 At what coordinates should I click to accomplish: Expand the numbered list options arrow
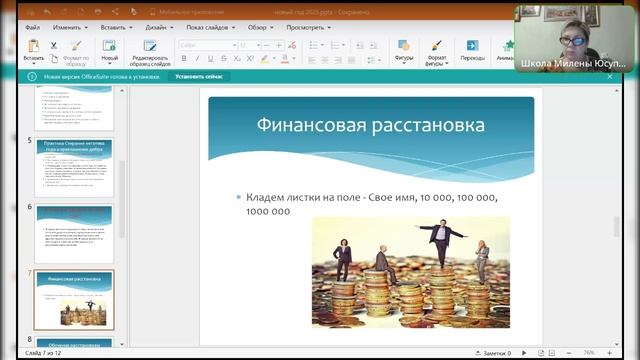click(343, 45)
